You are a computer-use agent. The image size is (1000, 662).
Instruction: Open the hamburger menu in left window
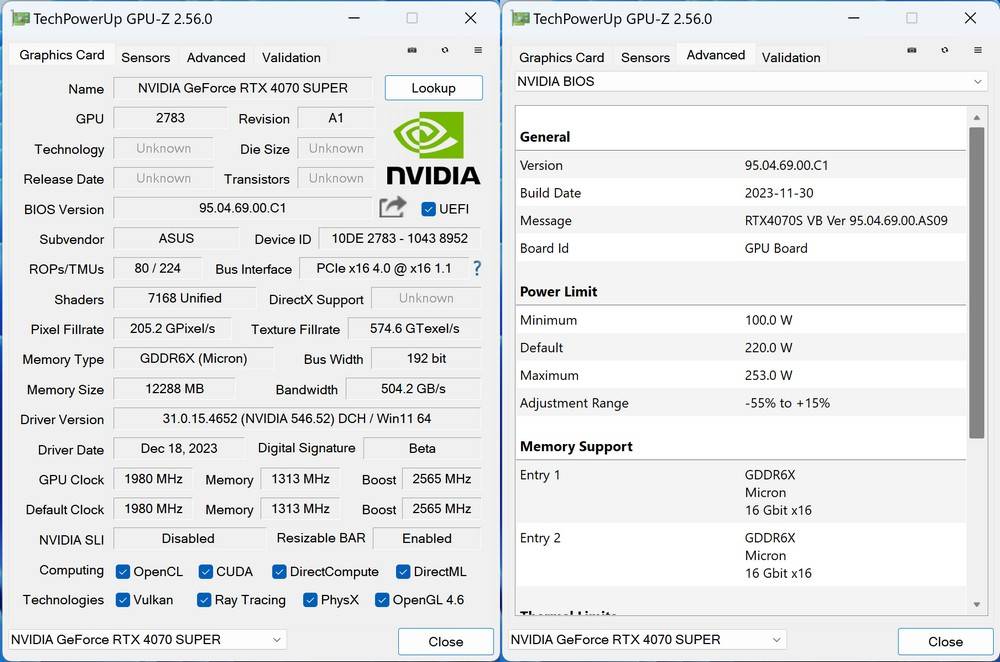(478, 50)
